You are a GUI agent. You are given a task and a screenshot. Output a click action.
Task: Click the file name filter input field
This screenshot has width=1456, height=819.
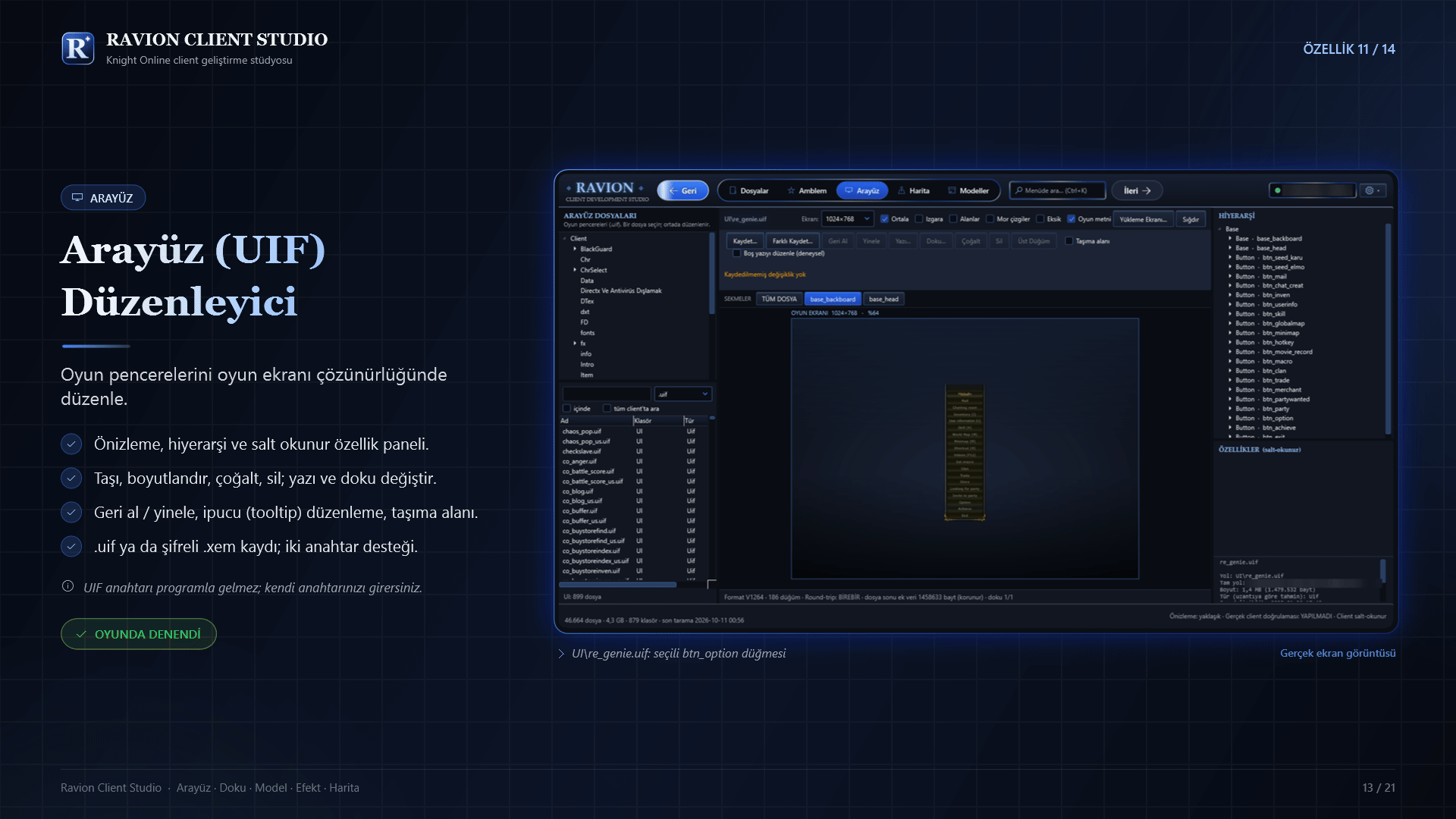[607, 394]
